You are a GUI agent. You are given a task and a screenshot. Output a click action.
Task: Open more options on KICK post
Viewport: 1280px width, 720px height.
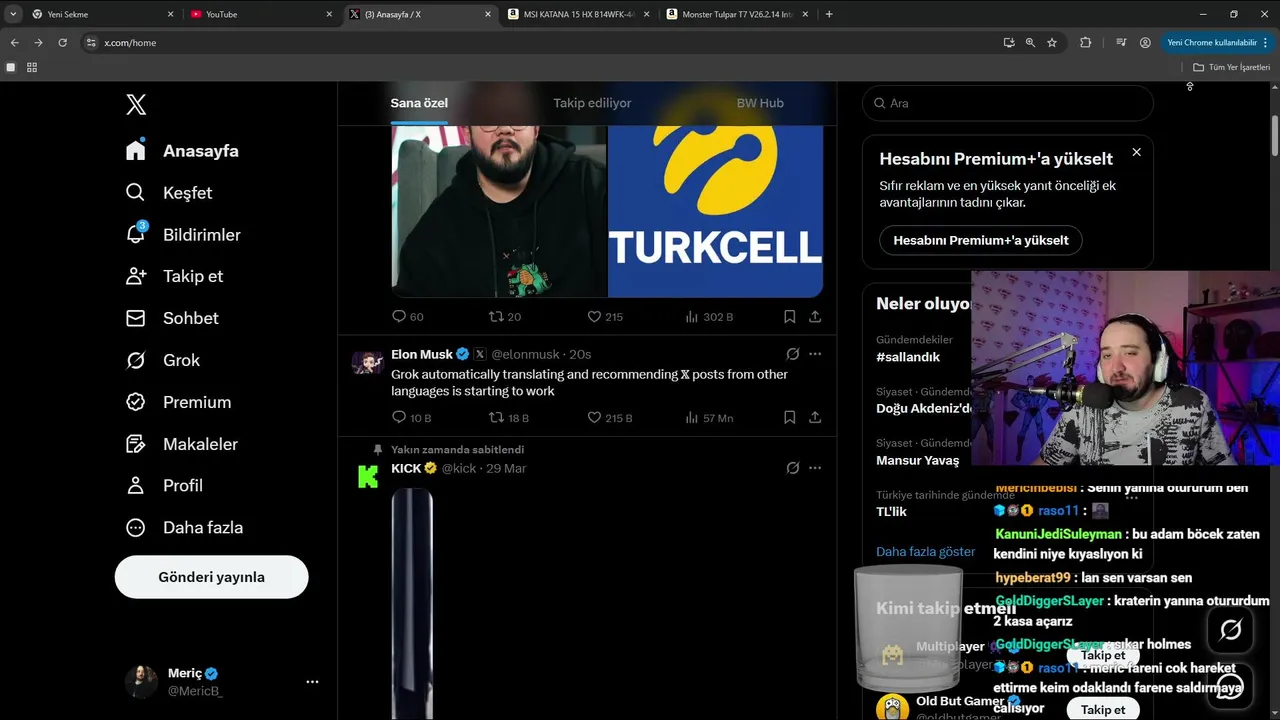pyautogui.click(x=815, y=468)
